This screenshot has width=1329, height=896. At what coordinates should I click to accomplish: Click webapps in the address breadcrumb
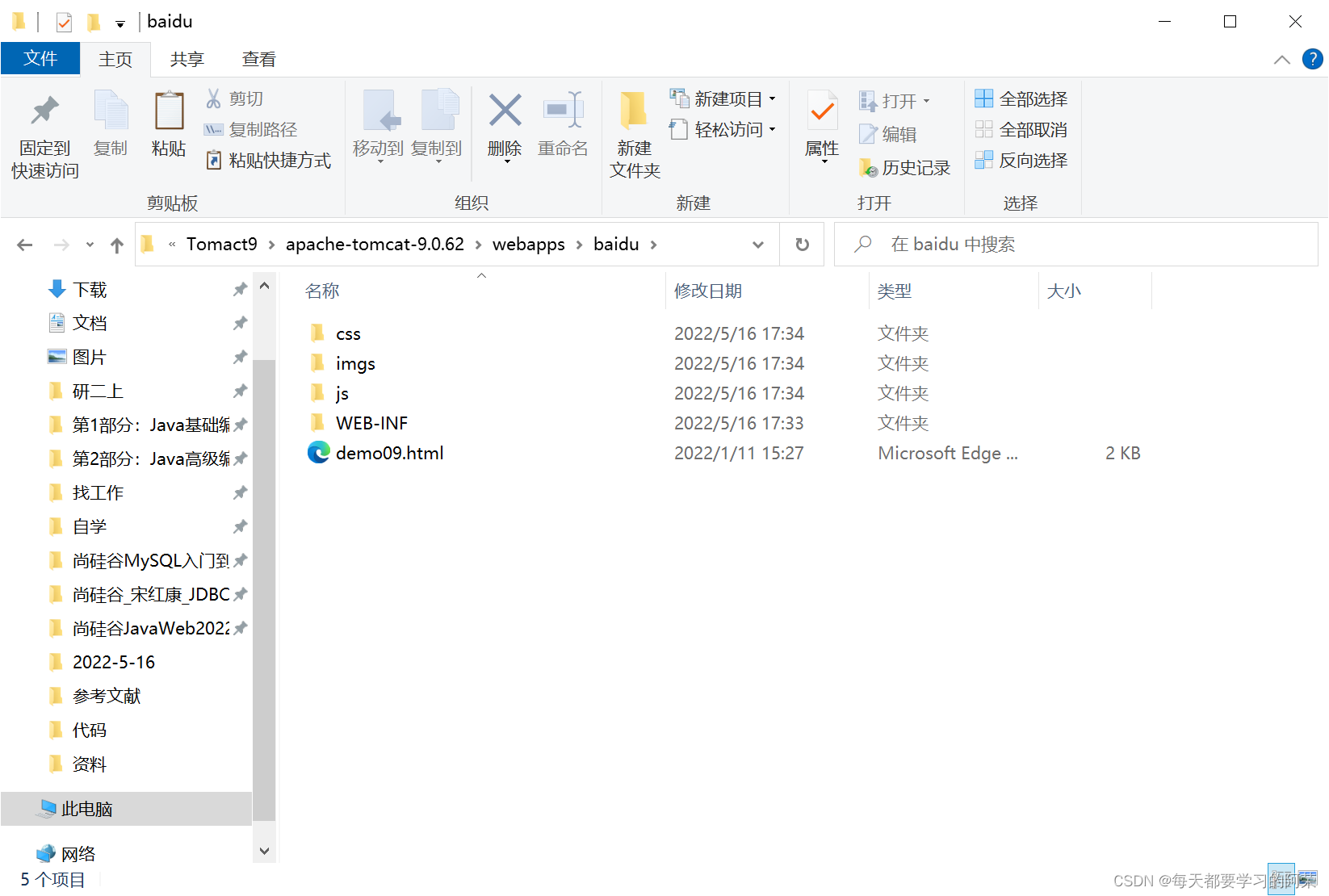[529, 244]
